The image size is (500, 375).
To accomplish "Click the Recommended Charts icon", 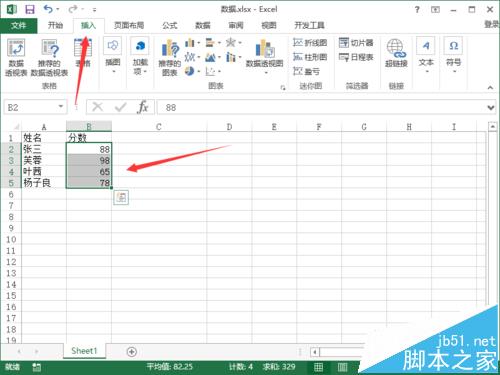I will click(x=170, y=57).
